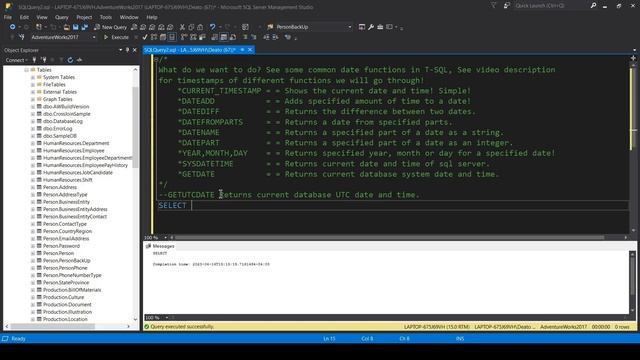Click the Display Estimated Execution Plan icon

tap(154, 37)
